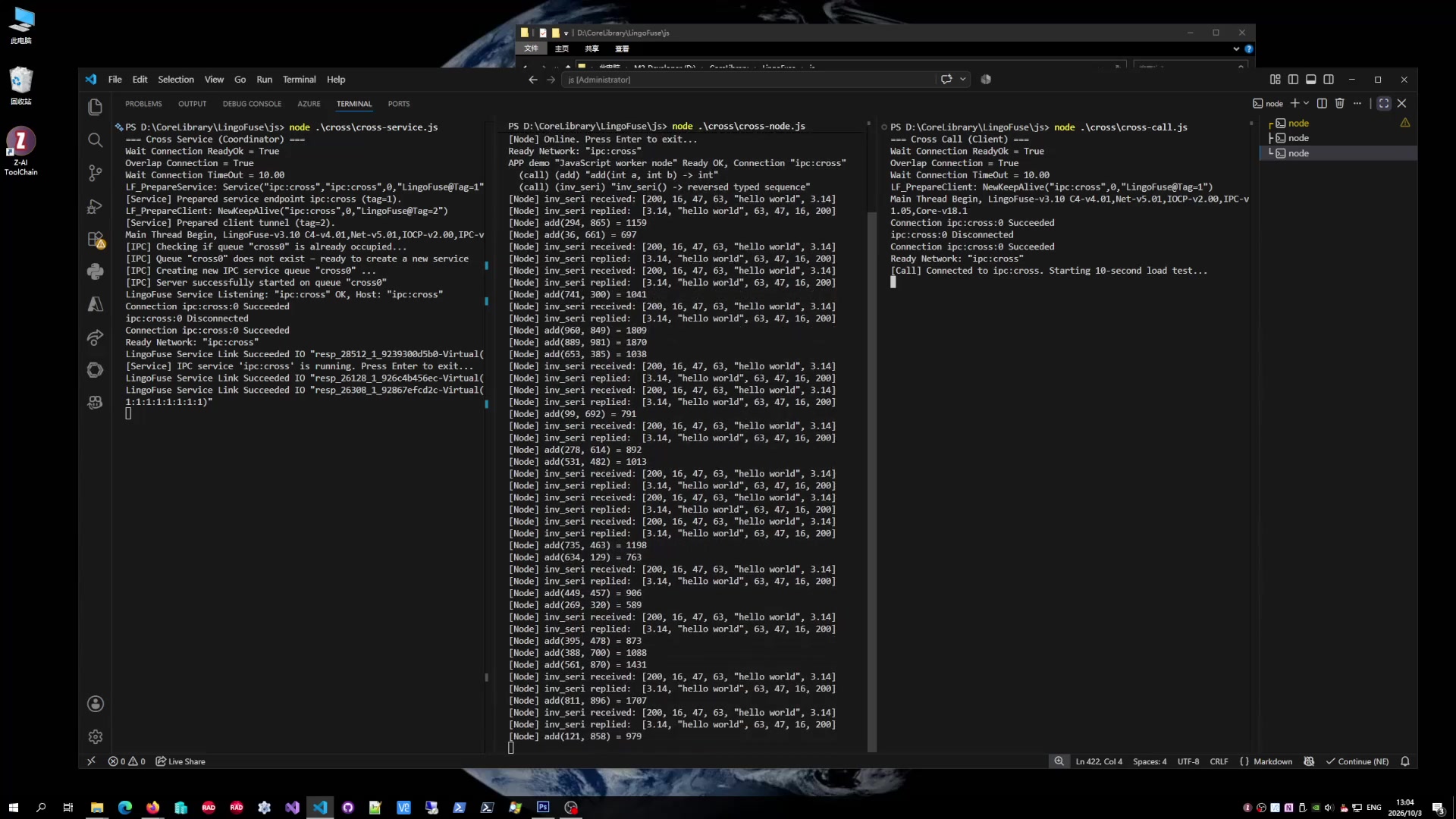Image resolution: width=1456 pixels, height=819 pixels.
Task: Open the Terminal menu
Action: tap(299, 80)
